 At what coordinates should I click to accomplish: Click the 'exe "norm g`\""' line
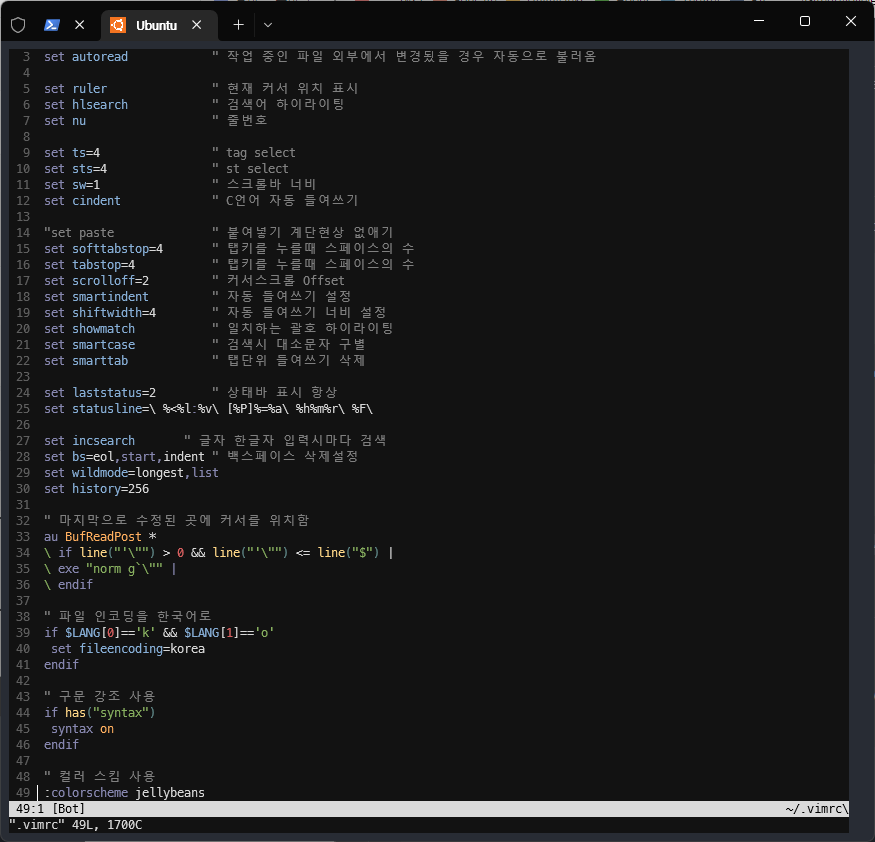pos(110,569)
